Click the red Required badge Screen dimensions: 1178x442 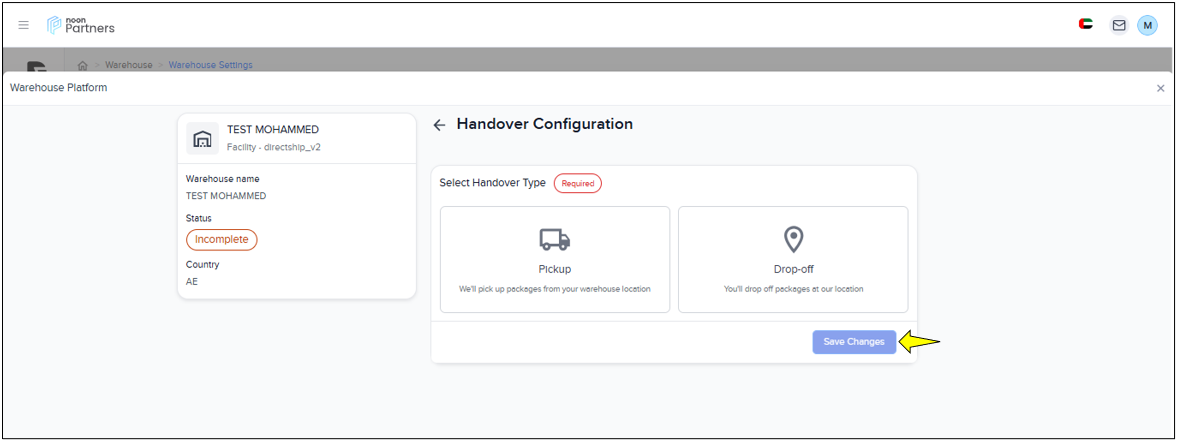pos(578,183)
